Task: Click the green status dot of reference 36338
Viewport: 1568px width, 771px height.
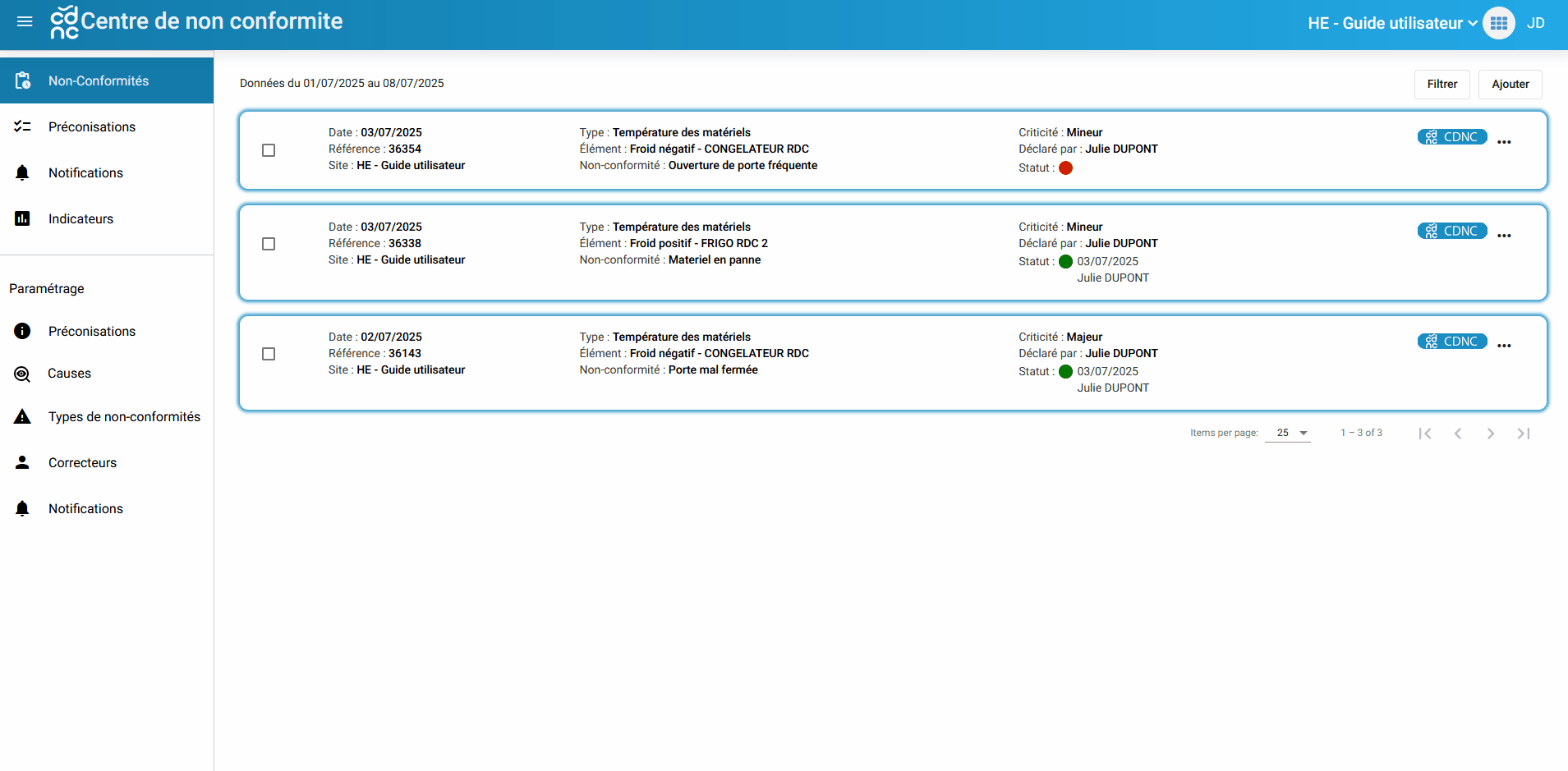Action: [1066, 261]
